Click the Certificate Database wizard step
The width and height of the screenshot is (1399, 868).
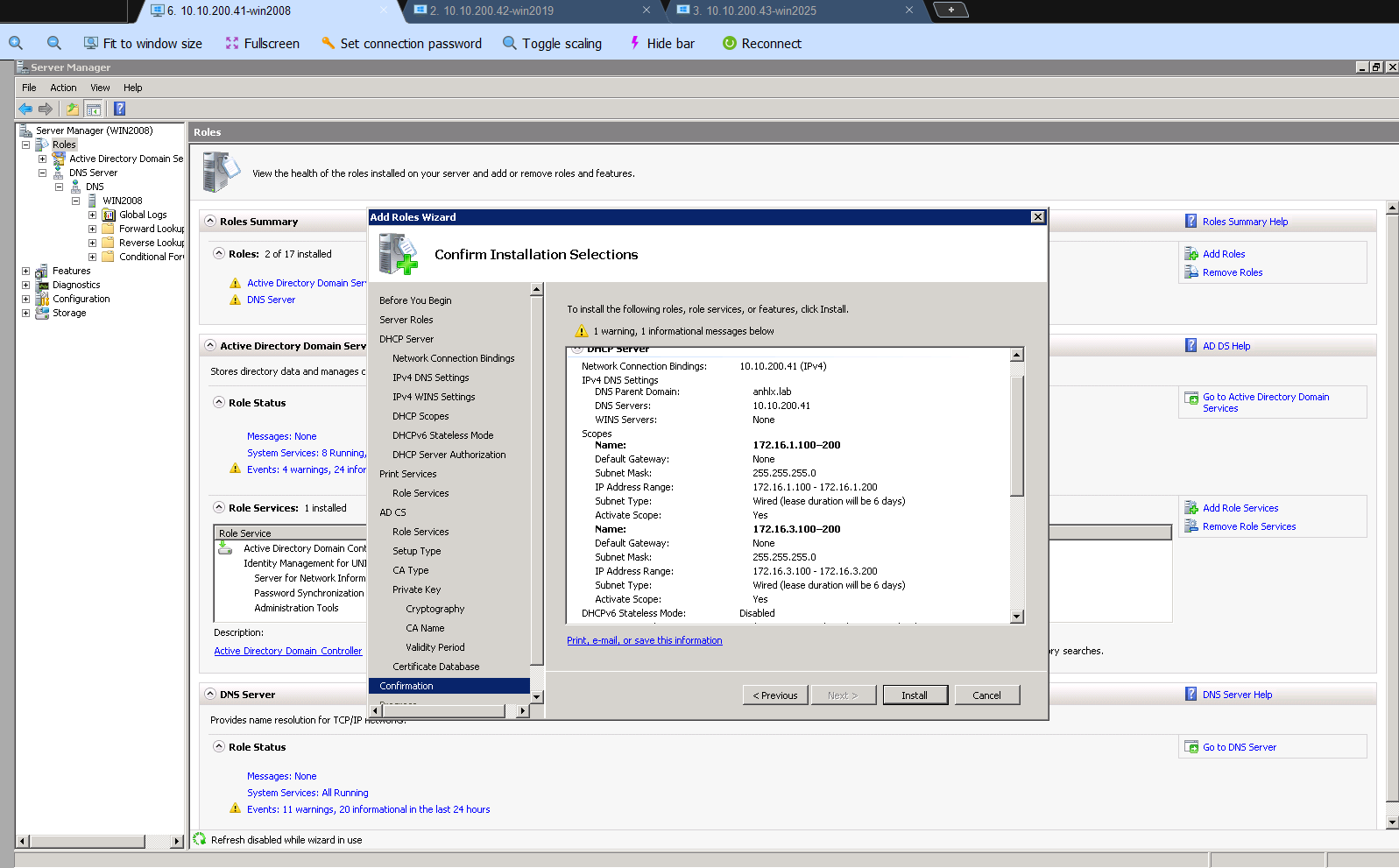(x=435, y=667)
